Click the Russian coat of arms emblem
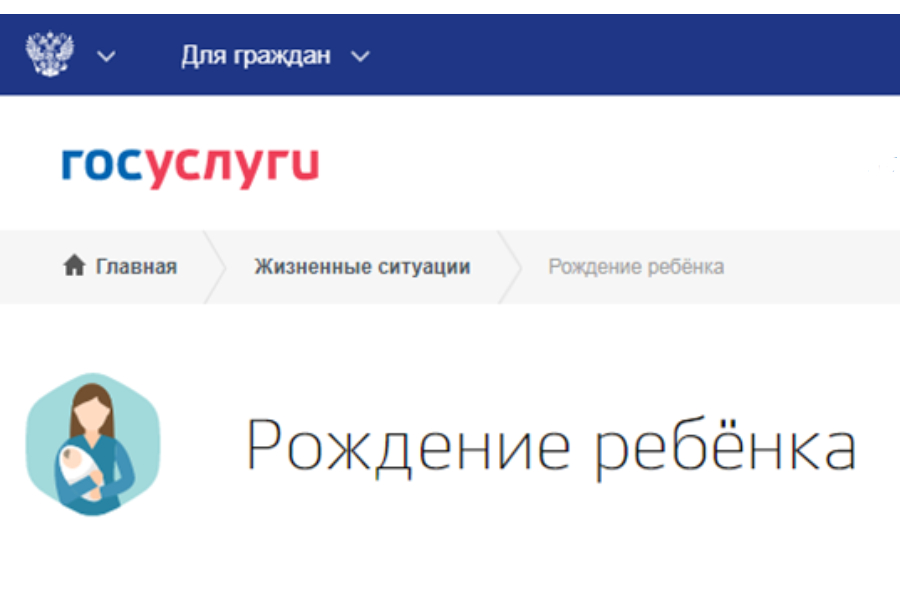This screenshot has height=600, width=900. coord(50,53)
